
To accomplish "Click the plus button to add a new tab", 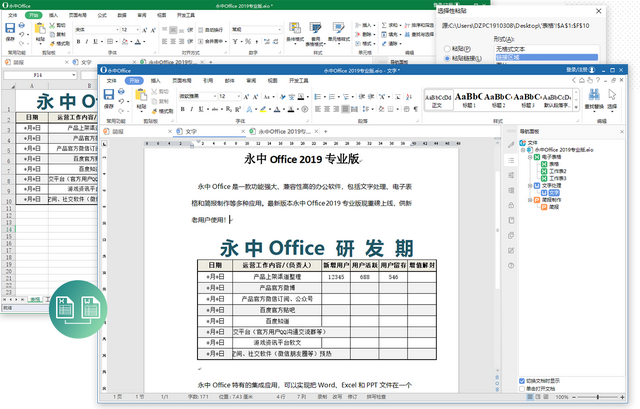I will pos(325,131).
